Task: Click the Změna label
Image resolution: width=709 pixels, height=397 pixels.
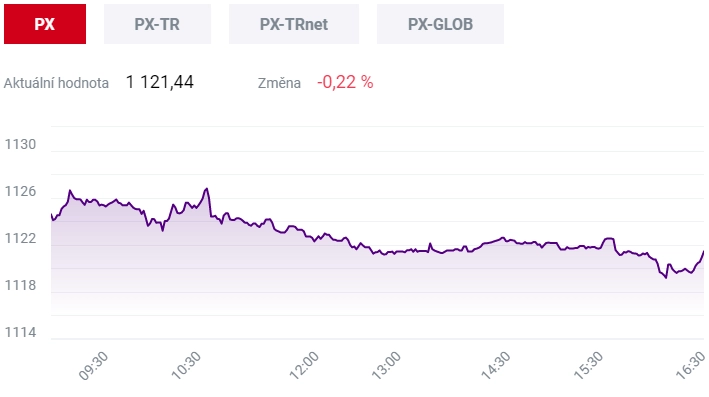Action: [x=279, y=83]
